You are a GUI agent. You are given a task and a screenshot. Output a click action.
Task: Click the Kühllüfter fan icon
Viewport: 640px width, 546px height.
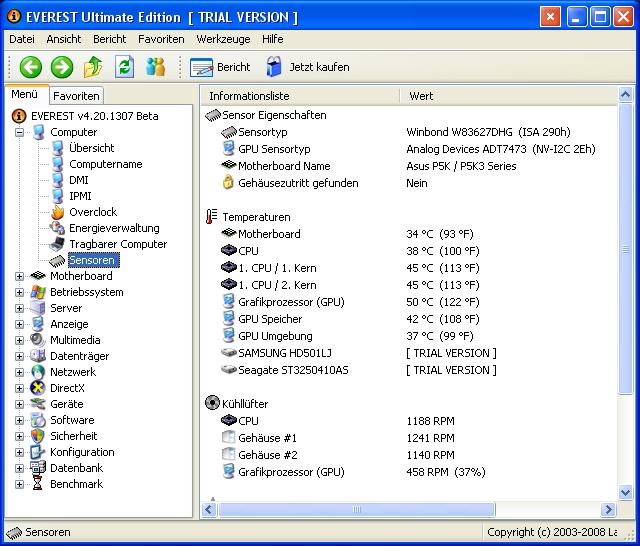tap(212, 403)
